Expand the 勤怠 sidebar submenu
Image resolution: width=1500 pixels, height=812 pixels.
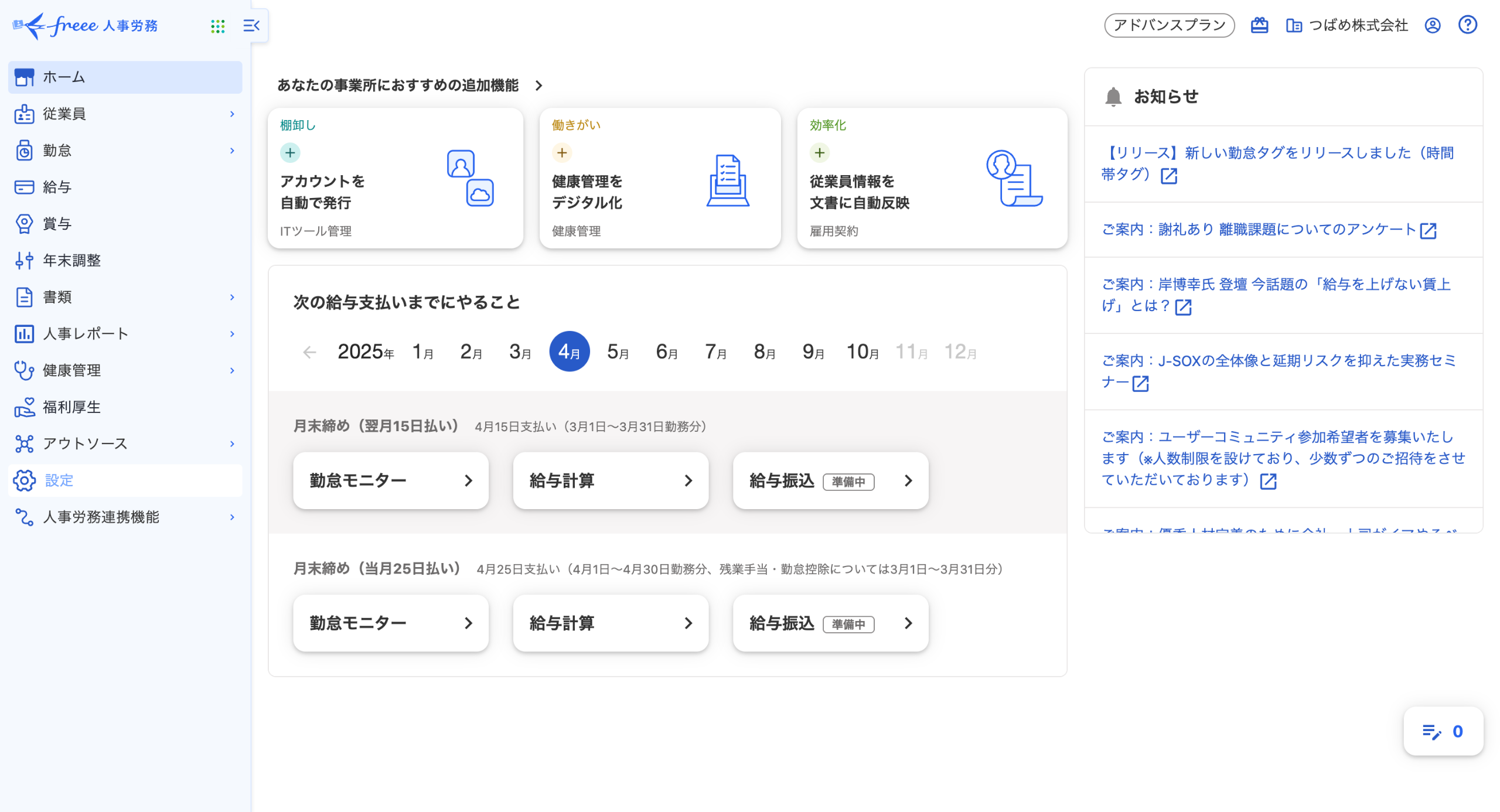[232, 151]
